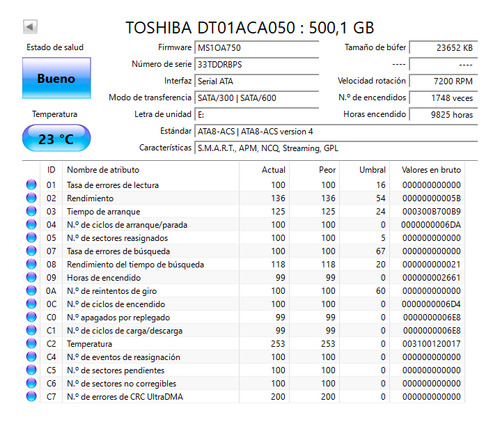The image size is (500, 438).
Task: Click status orb for attribute 04
Action: point(31,224)
